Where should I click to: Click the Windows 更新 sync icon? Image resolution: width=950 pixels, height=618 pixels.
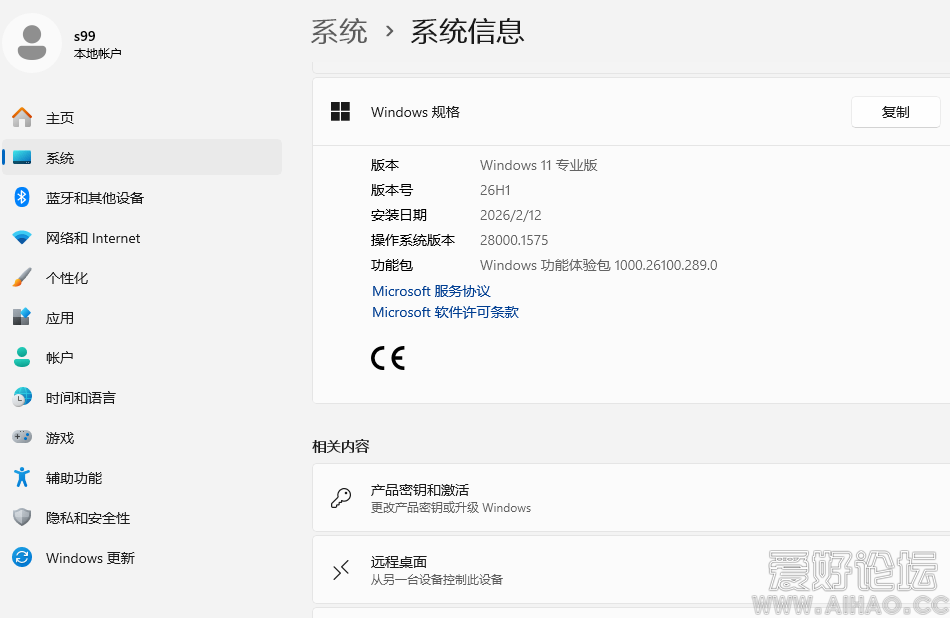[22, 557]
